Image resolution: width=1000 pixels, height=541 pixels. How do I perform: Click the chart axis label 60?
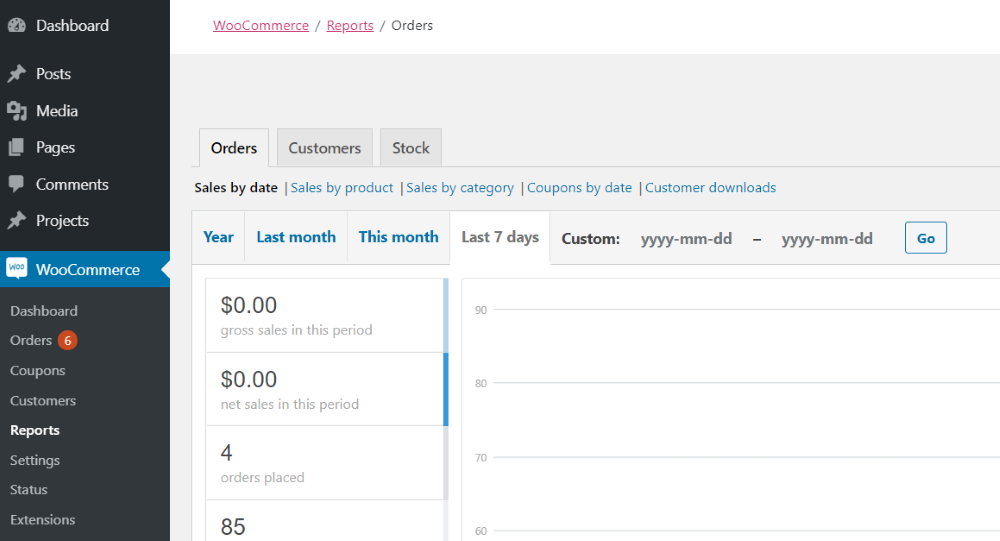[481, 531]
